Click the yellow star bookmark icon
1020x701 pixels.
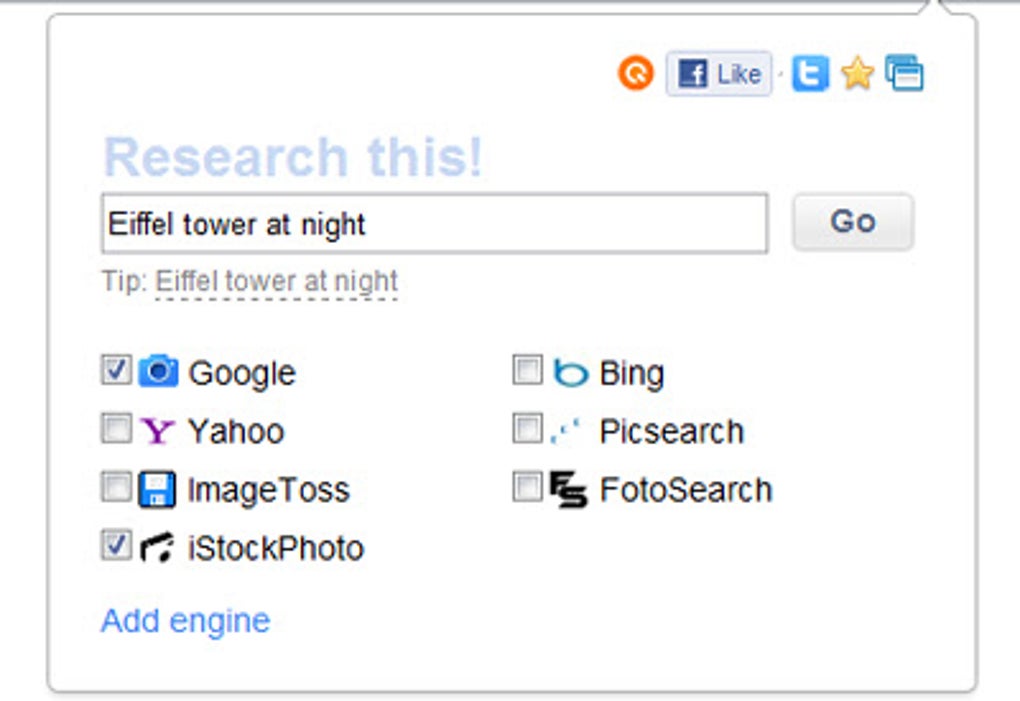tap(857, 73)
